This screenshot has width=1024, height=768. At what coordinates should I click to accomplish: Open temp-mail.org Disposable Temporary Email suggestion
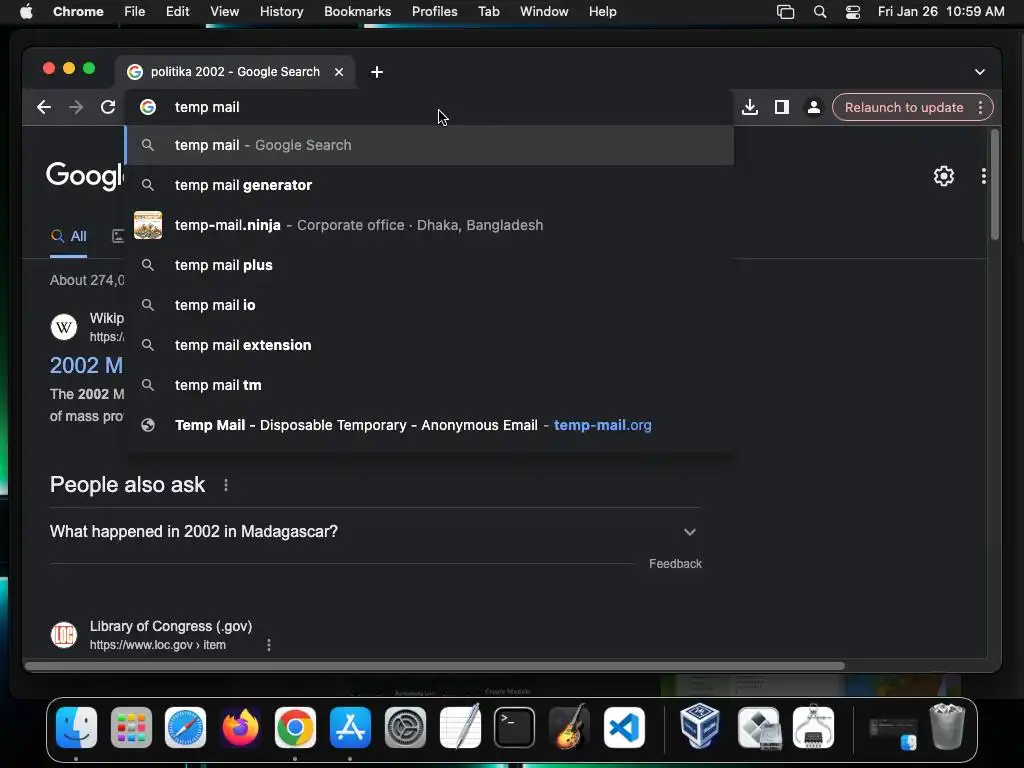click(430, 425)
